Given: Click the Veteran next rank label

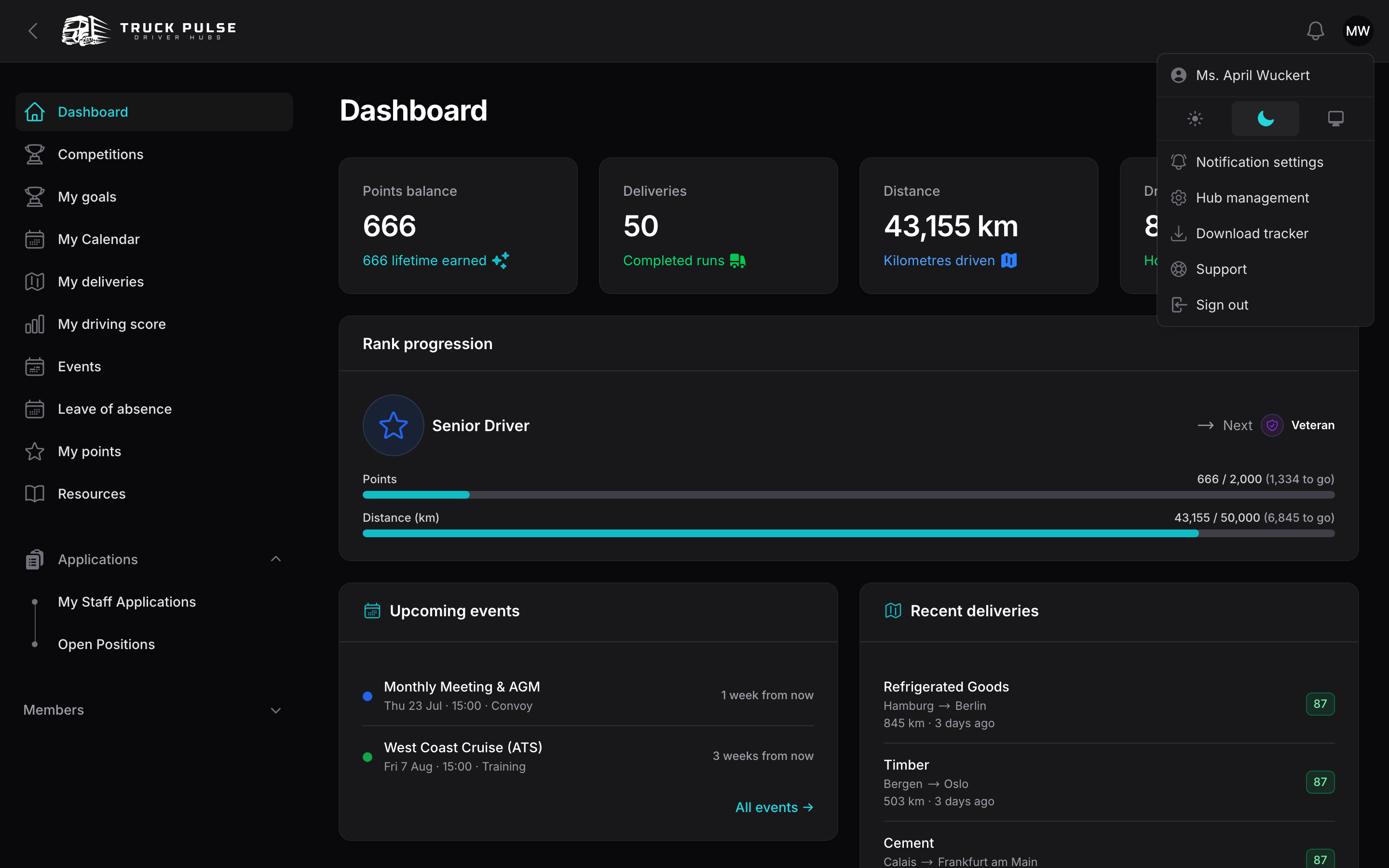Looking at the screenshot, I should coord(1313,425).
